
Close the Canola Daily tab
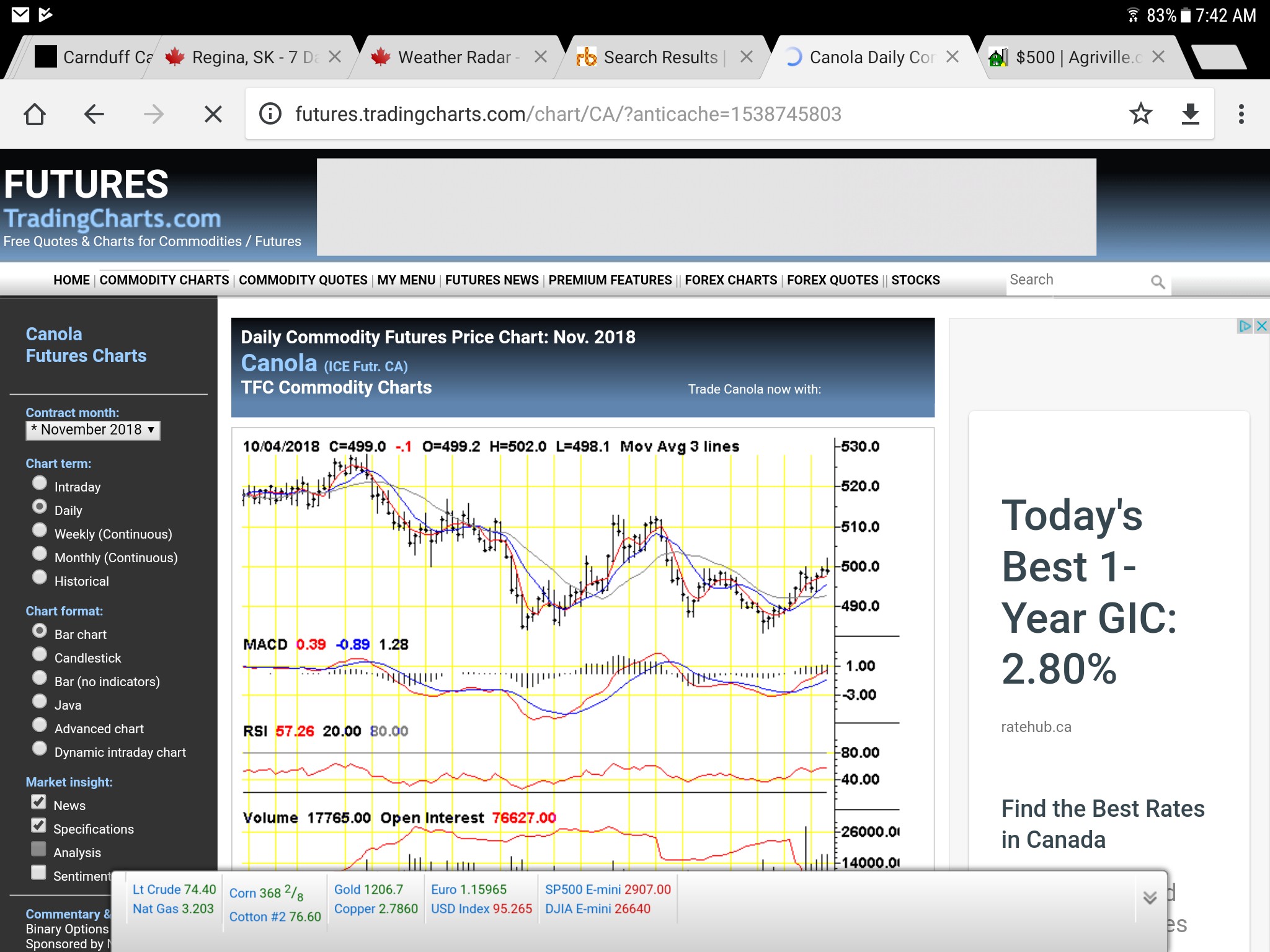click(x=952, y=57)
